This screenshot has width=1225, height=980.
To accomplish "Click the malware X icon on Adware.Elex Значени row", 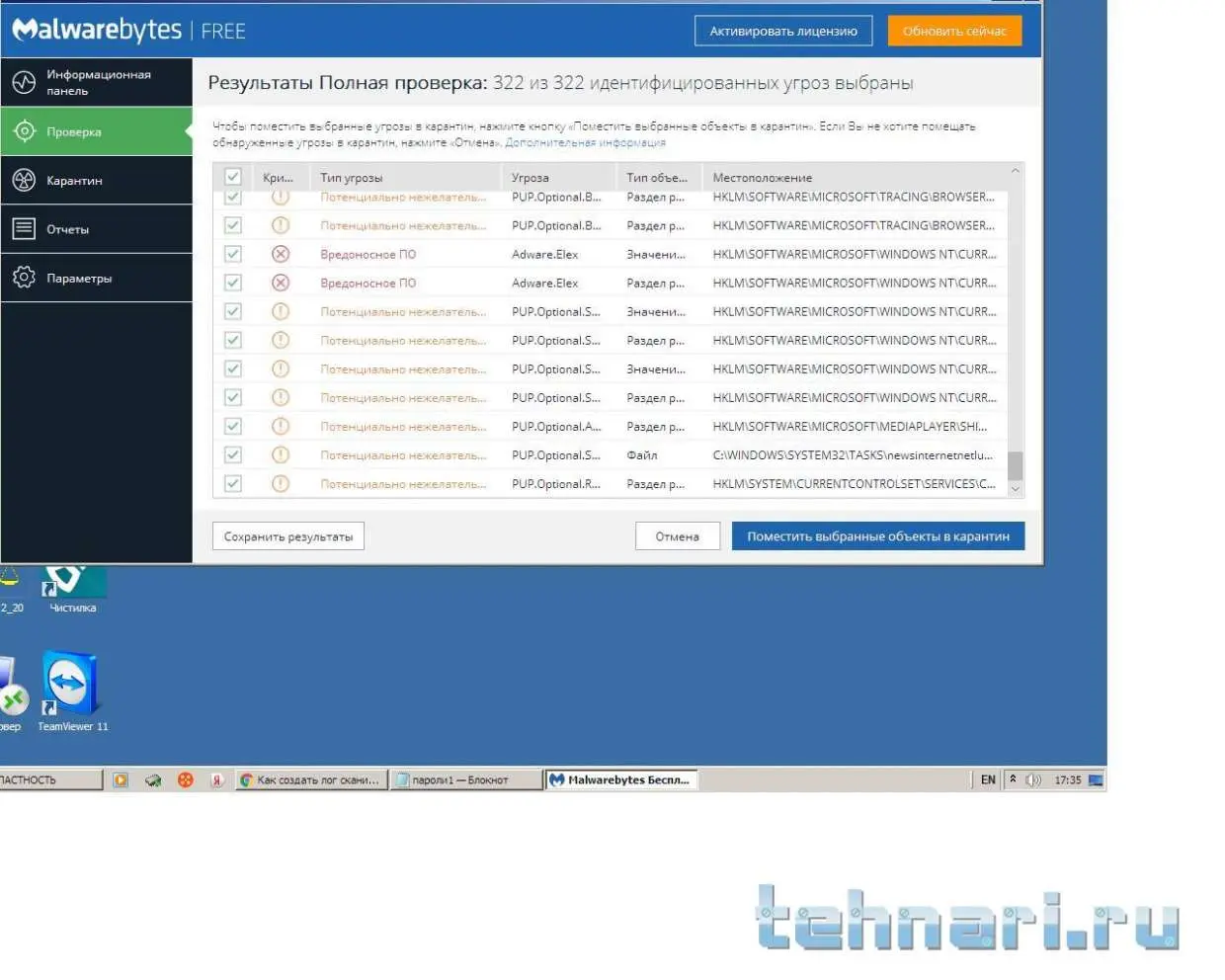I will [281, 254].
